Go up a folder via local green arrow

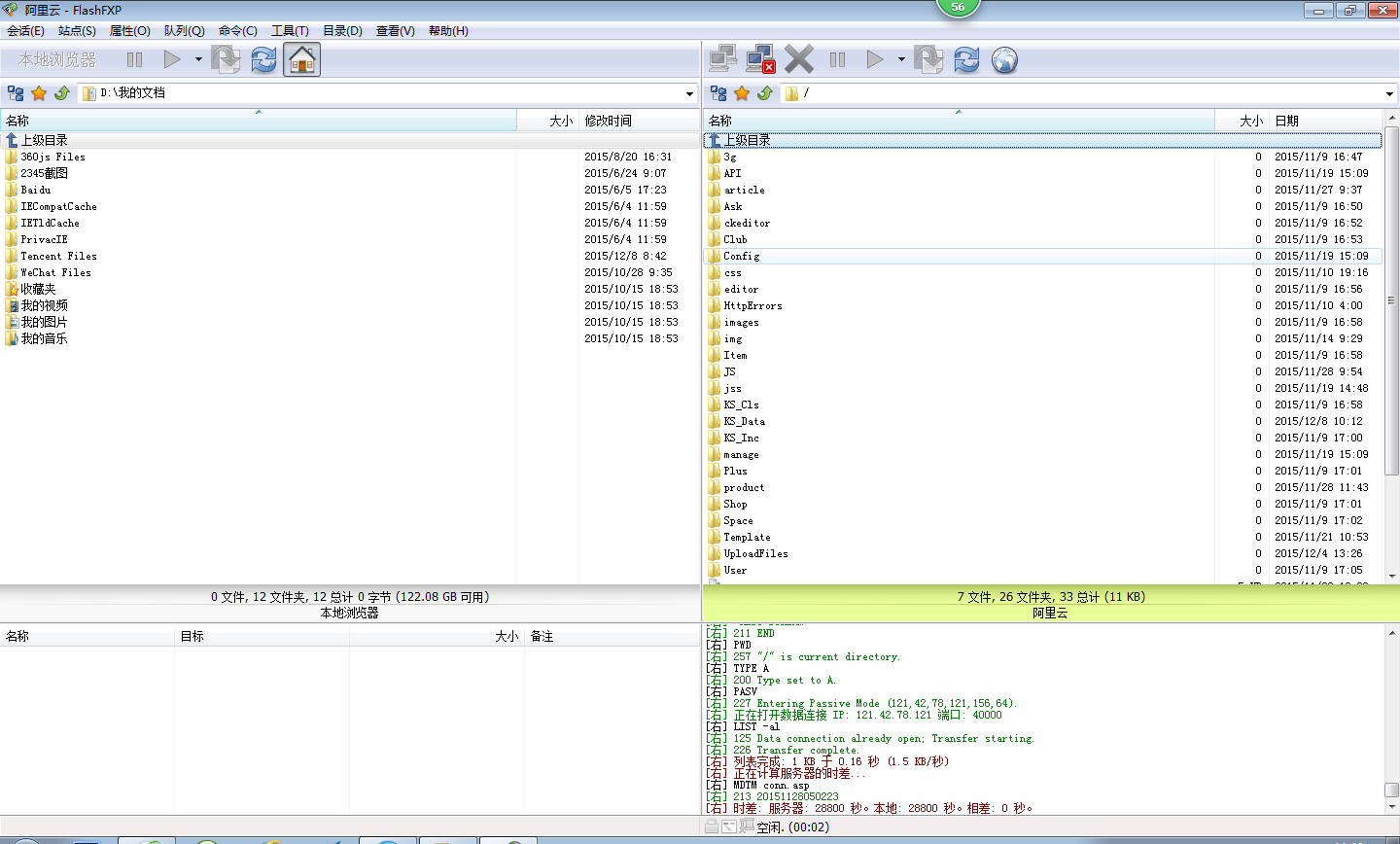click(62, 93)
